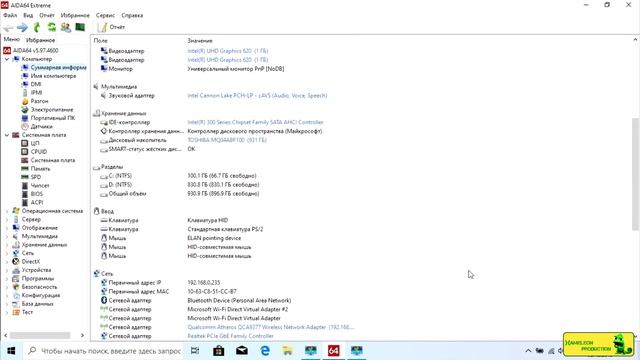Select the Тест tree item
The image size is (640, 360).
coord(27,312)
